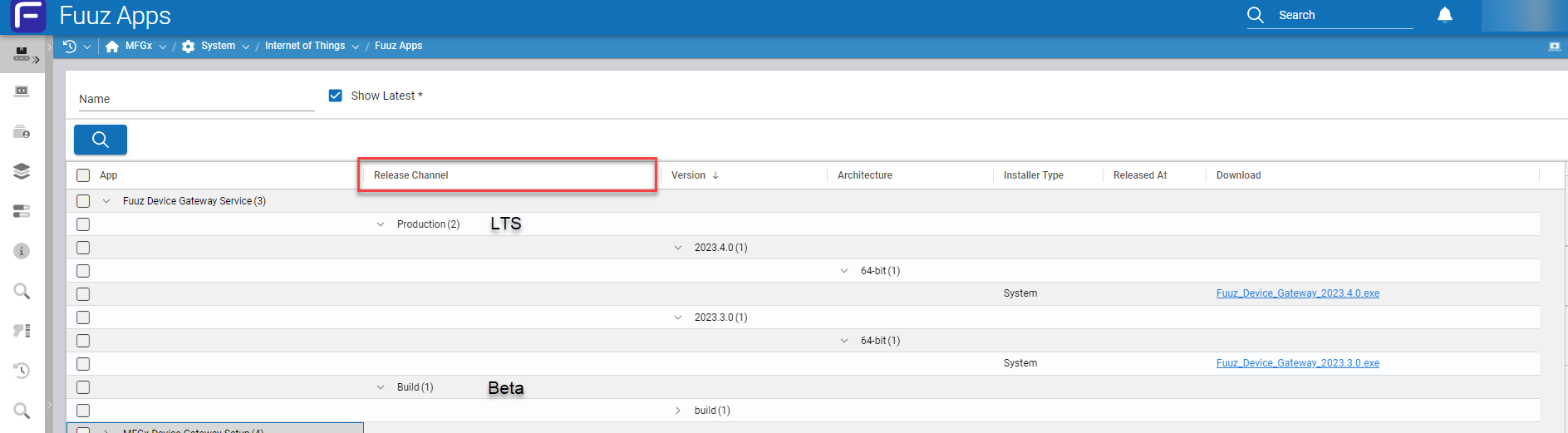Open the history clock icon in breadcrumb
The image size is (1568, 433).
(70, 47)
